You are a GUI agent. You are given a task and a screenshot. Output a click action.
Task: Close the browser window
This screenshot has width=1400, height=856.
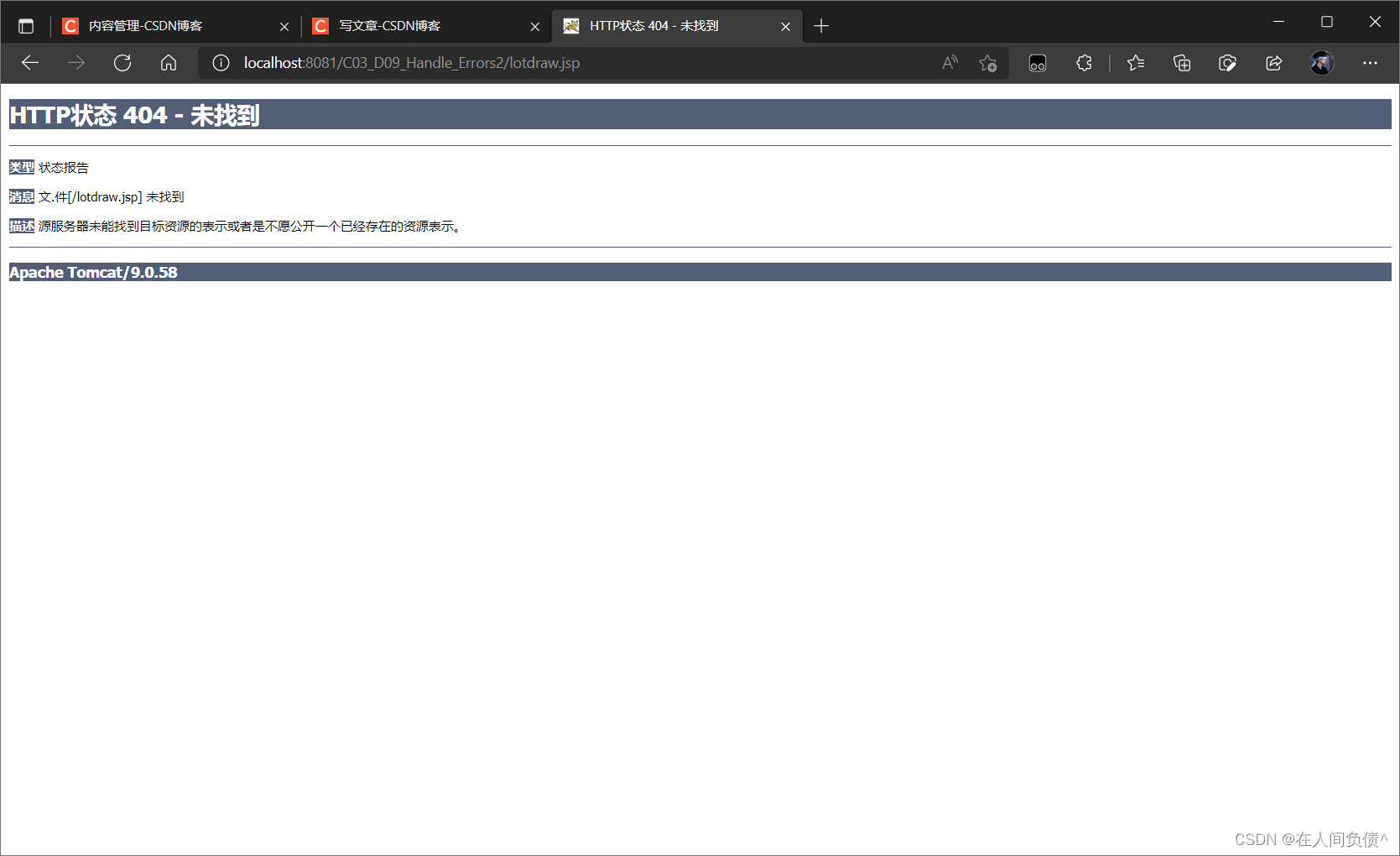(x=1375, y=22)
